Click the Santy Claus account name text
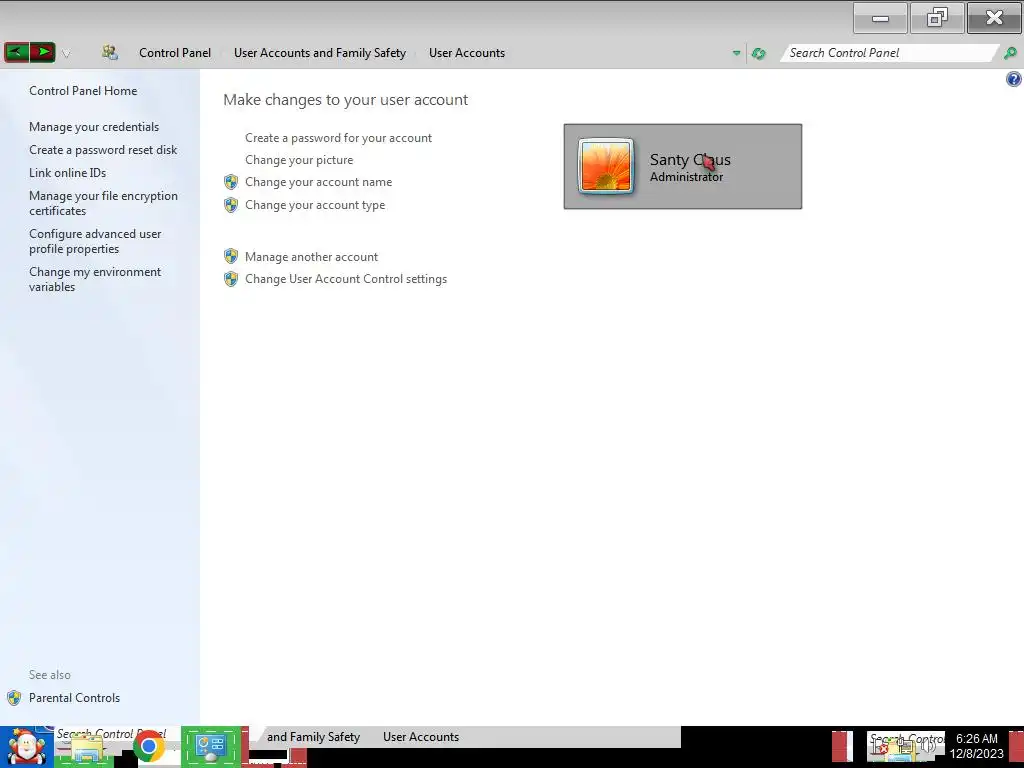Viewport: 1024px width, 768px height. point(690,159)
